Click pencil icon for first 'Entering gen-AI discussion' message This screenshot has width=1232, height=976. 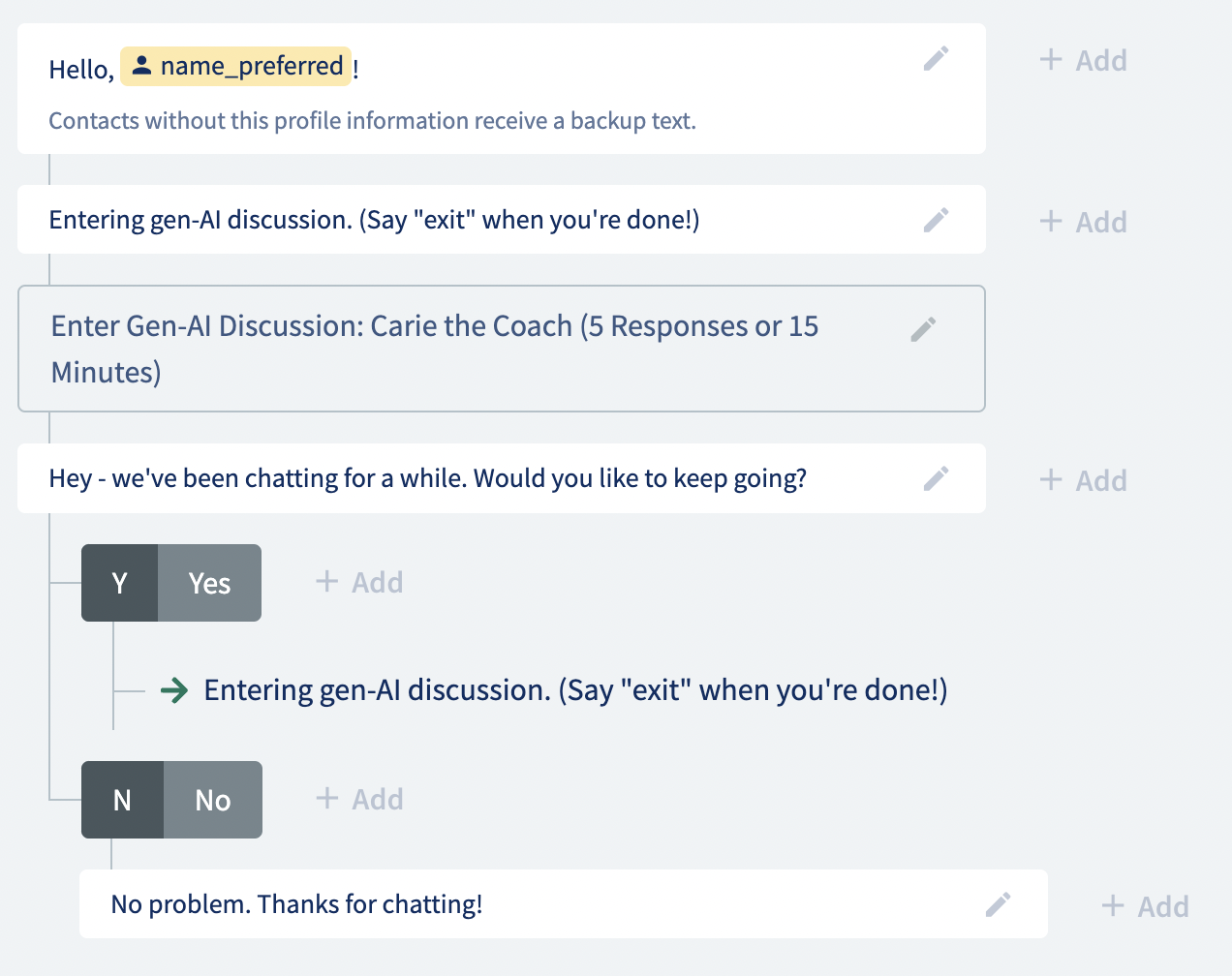936,220
